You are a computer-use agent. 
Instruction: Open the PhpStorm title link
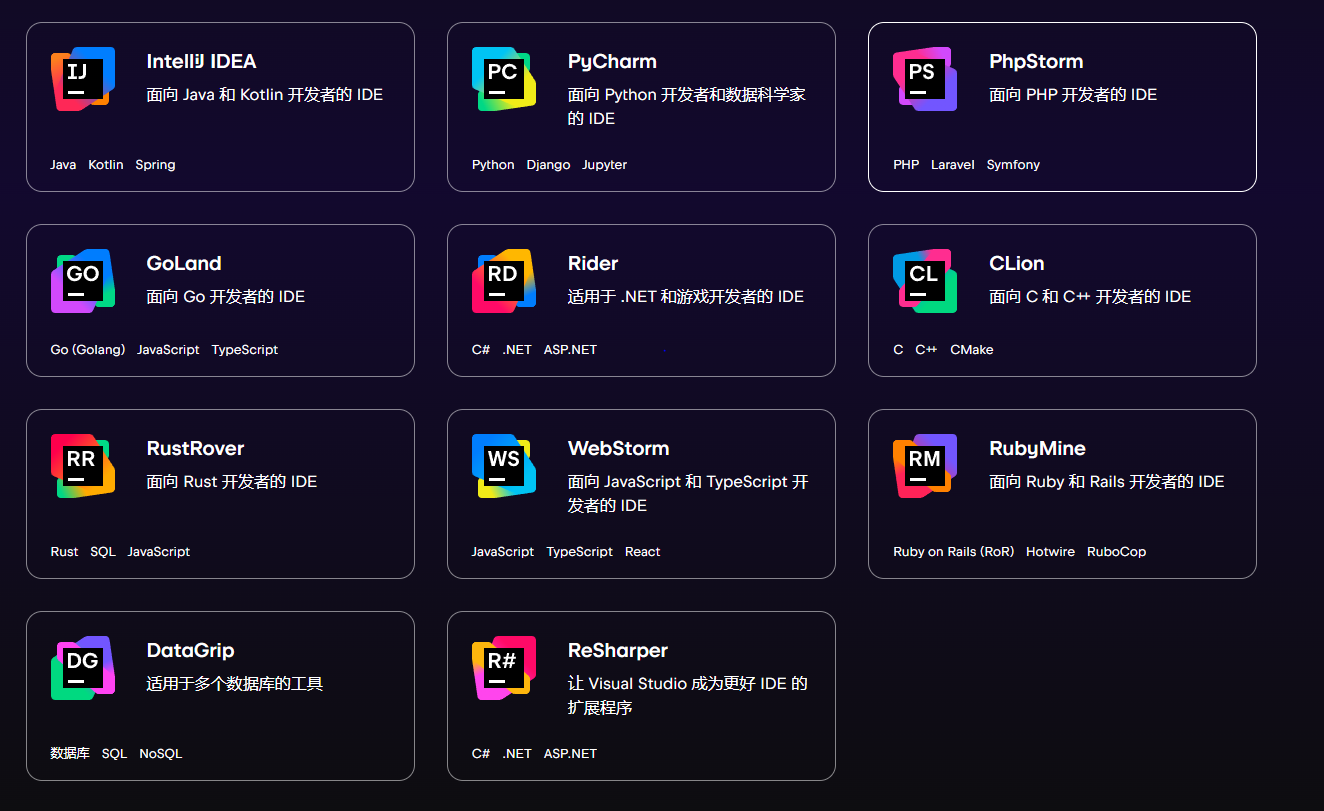point(1036,62)
